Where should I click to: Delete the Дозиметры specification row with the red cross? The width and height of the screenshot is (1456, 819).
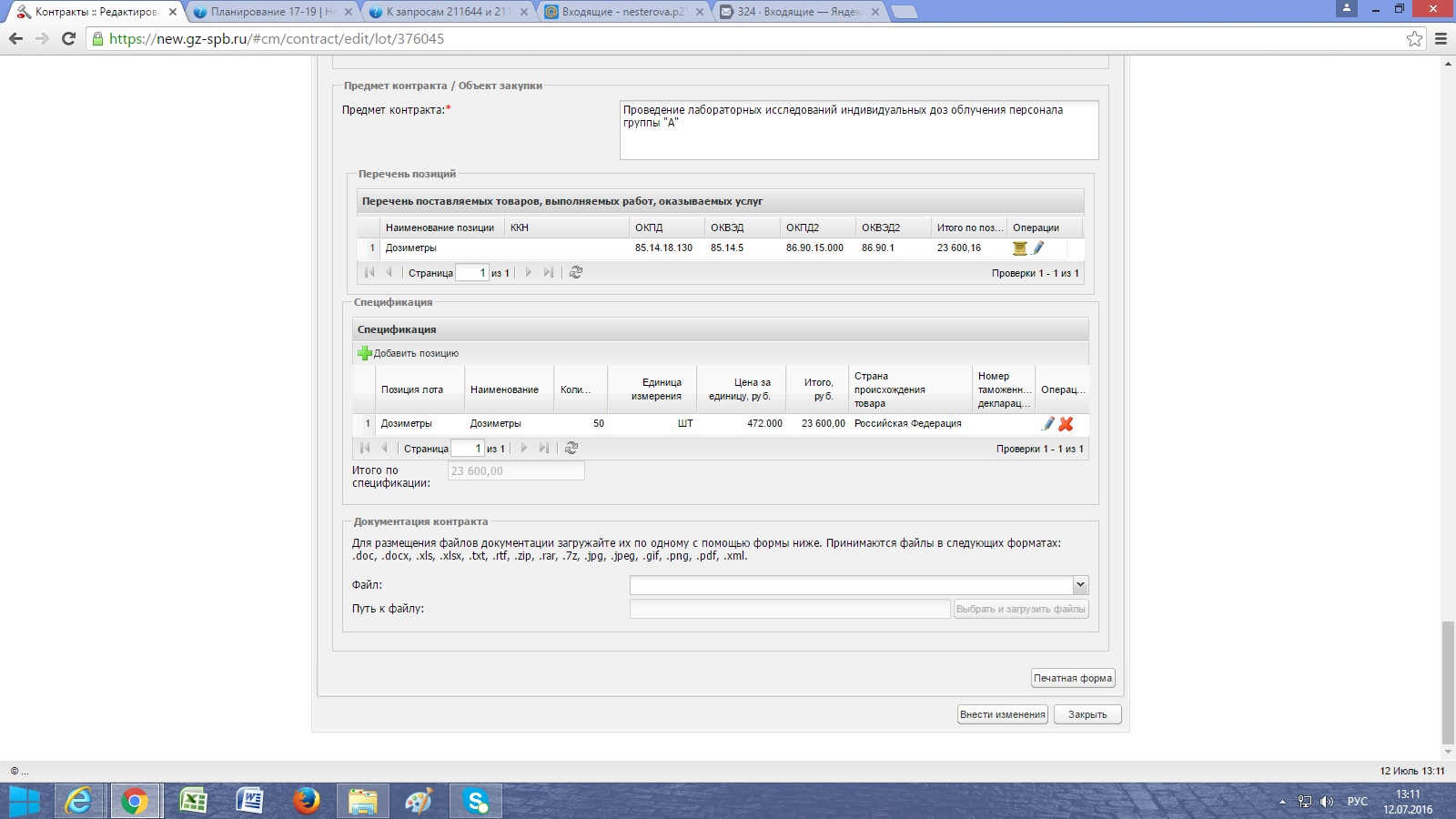(1066, 423)
